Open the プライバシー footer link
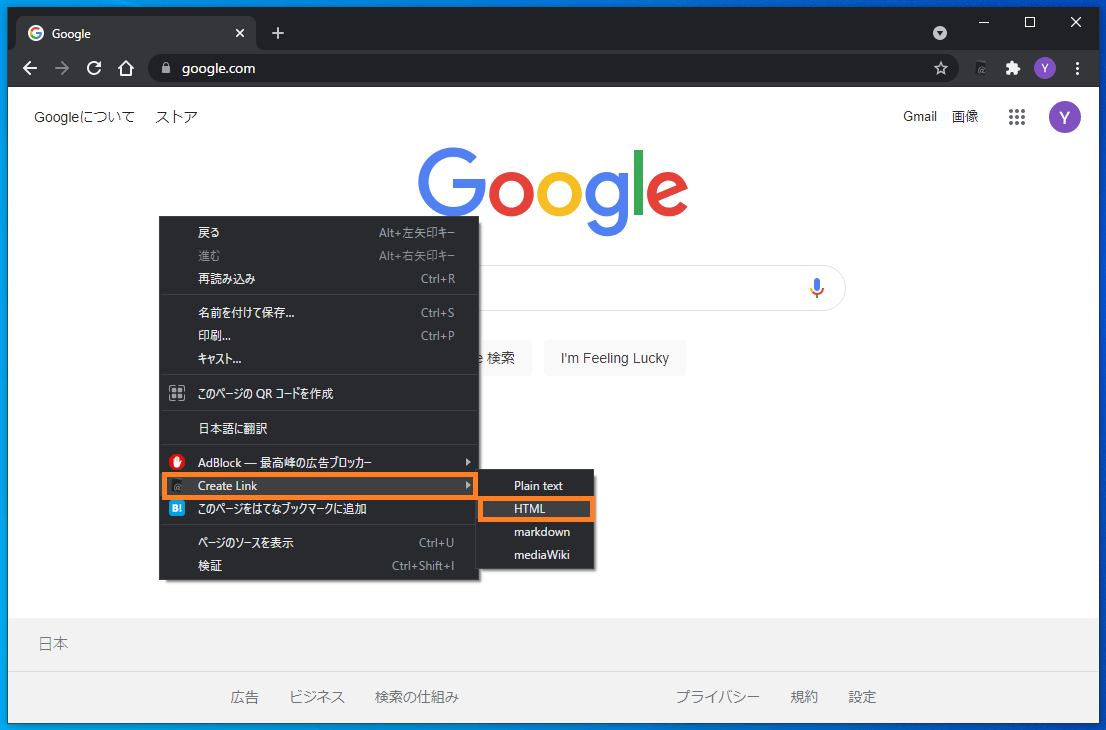The height and width of the screenshot is (730, 1106). pyautogui.click(x=717, y=697)
